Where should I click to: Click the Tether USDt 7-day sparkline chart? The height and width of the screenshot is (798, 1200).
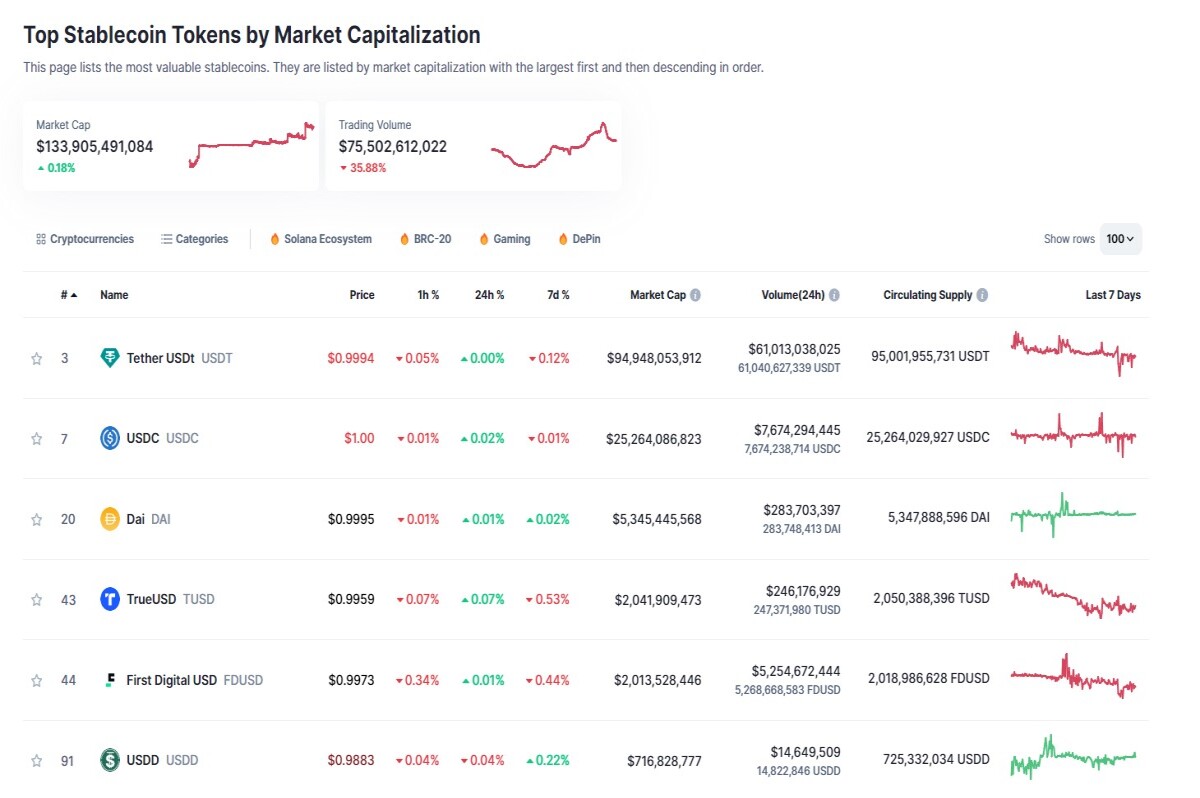pos(1074,353)
